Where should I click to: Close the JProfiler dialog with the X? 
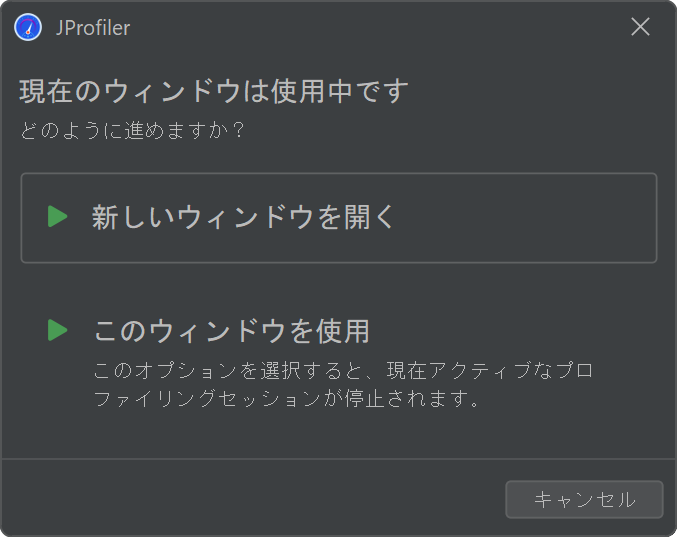point(640,27)
